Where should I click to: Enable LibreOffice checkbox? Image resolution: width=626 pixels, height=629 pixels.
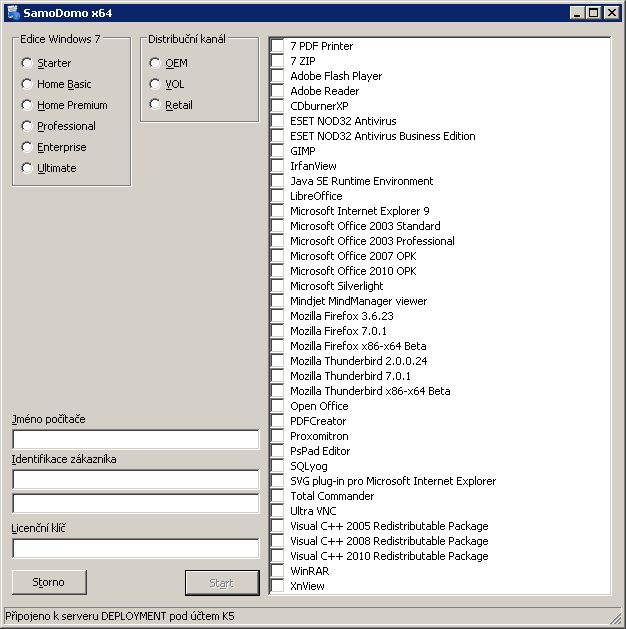pos(277,196)
